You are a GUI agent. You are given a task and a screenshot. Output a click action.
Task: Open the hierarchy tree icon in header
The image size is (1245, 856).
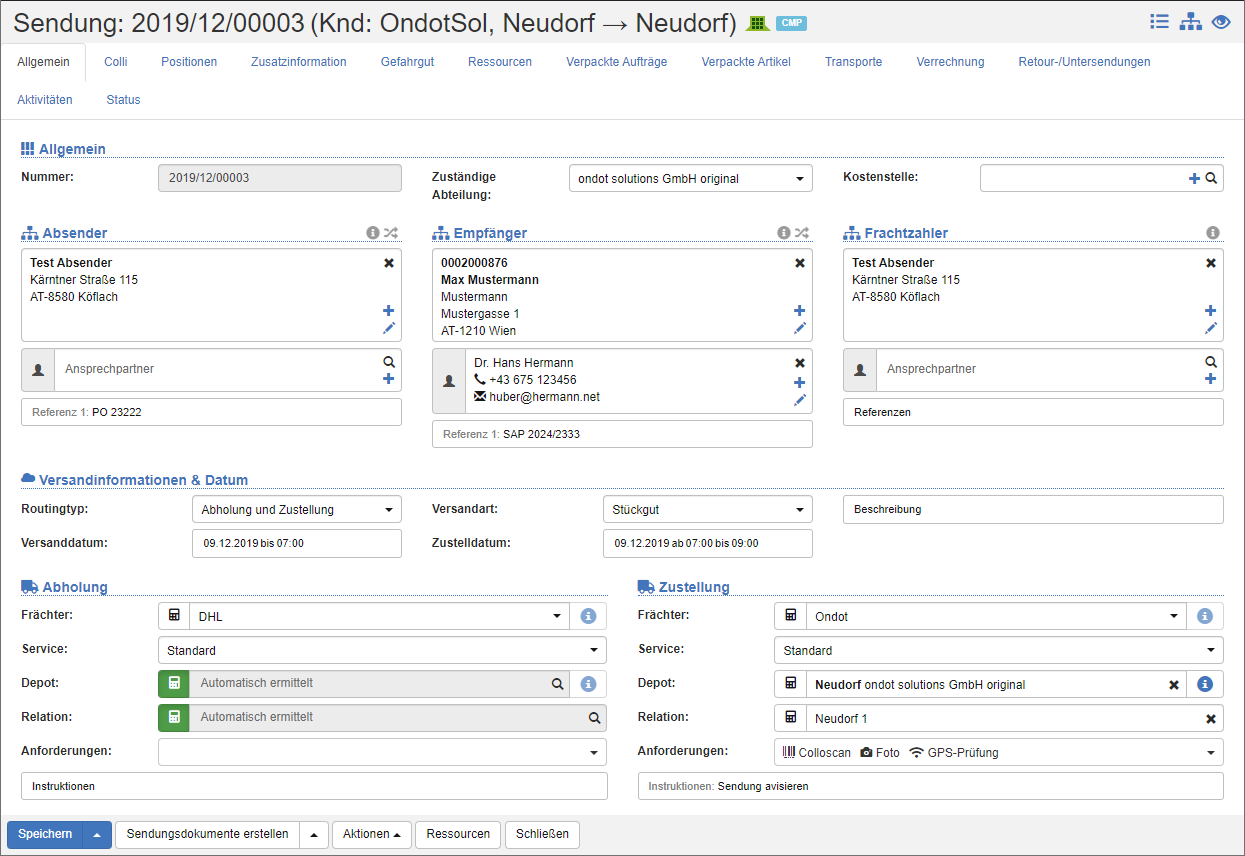click(x=1190, y=22)
